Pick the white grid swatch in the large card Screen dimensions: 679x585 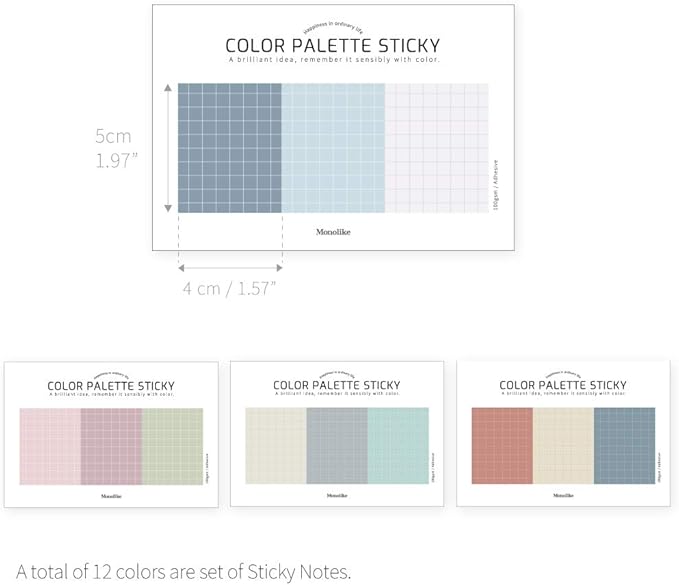pyautogui.click(x=436, y=148)
